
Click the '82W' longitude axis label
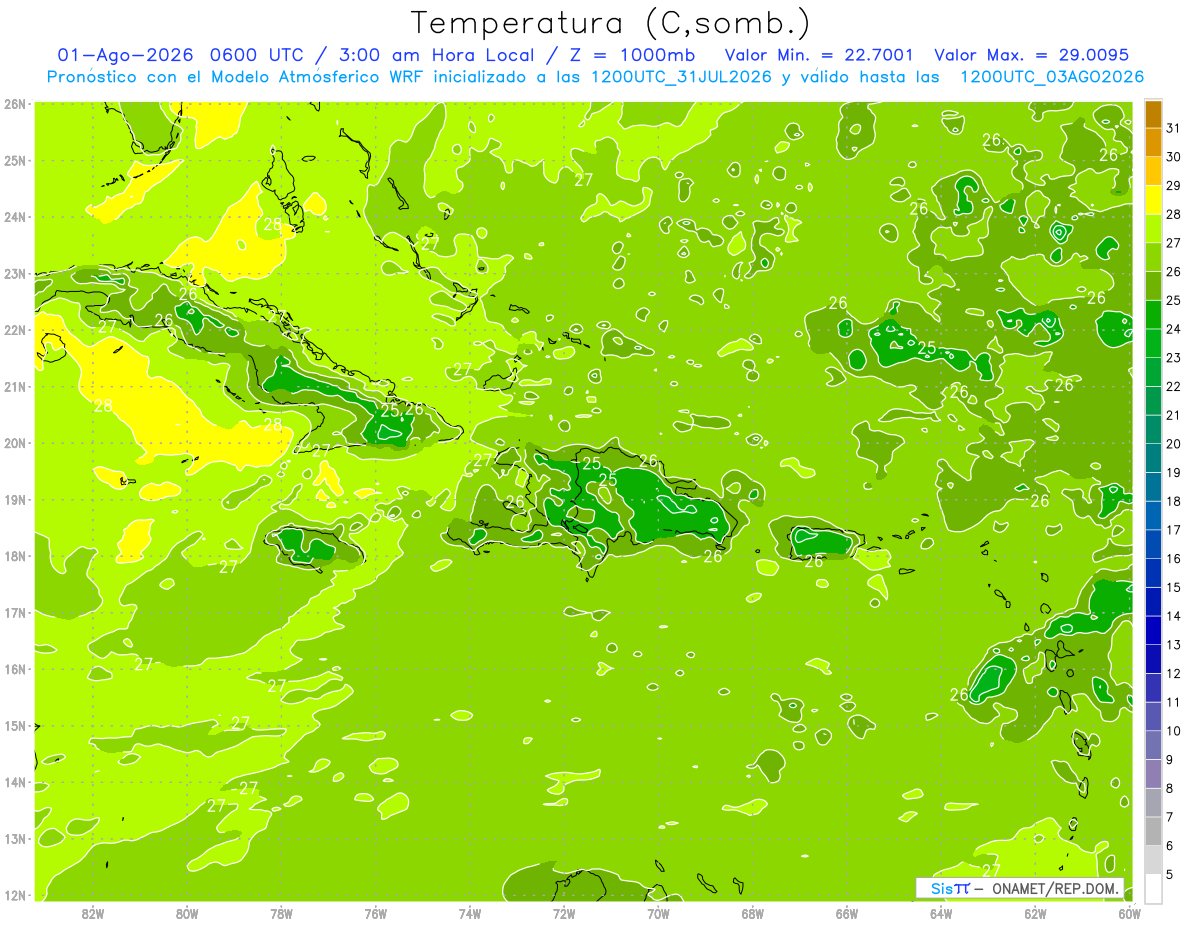pos(93,912)
